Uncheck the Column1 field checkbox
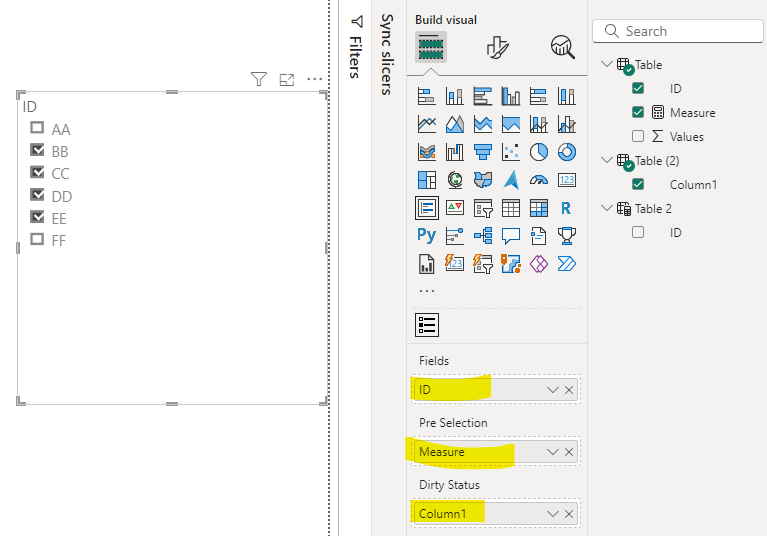This screenshot has width=767, height=536. 638,184
